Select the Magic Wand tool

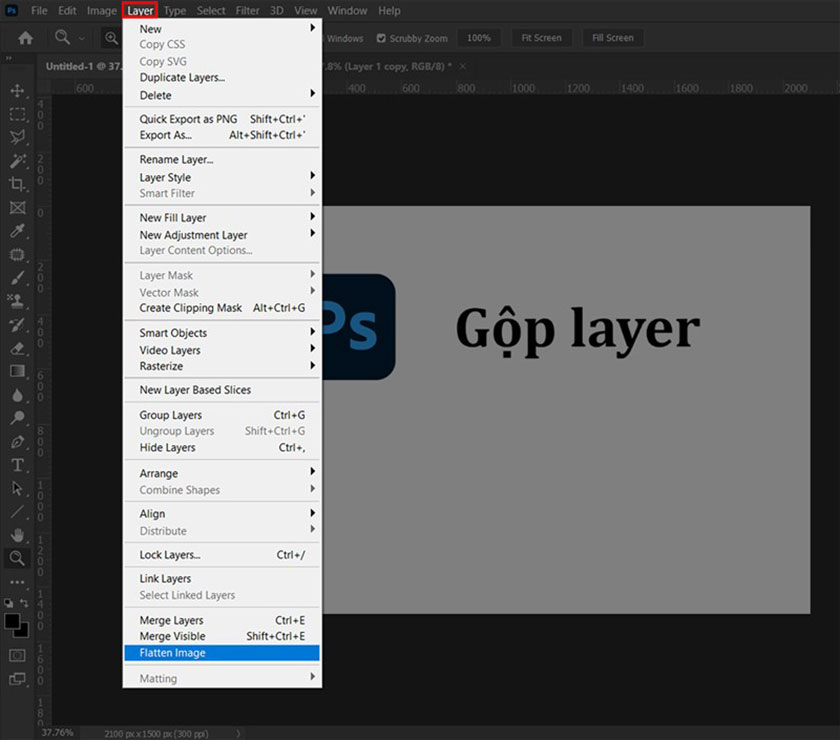pyautogui.click(x=17, y=161)
